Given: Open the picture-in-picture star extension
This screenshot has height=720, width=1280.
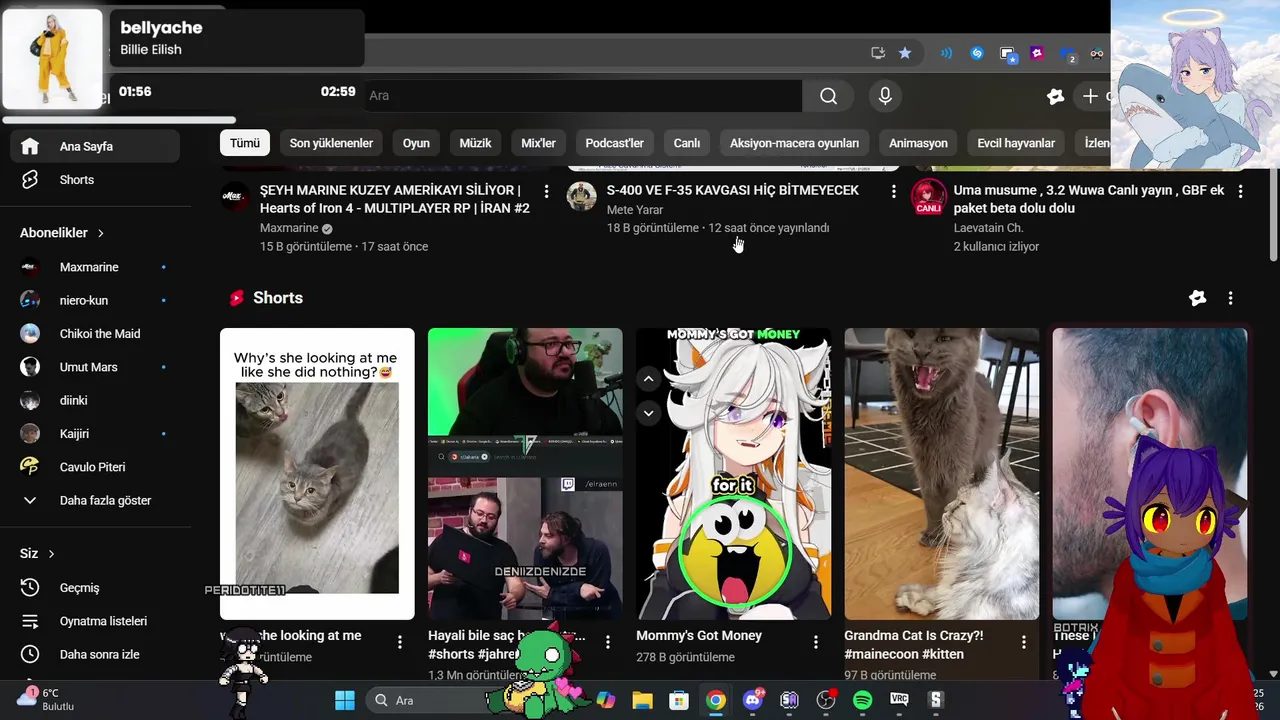Looking at the screenshot, I should click(x=1008, y=55).
